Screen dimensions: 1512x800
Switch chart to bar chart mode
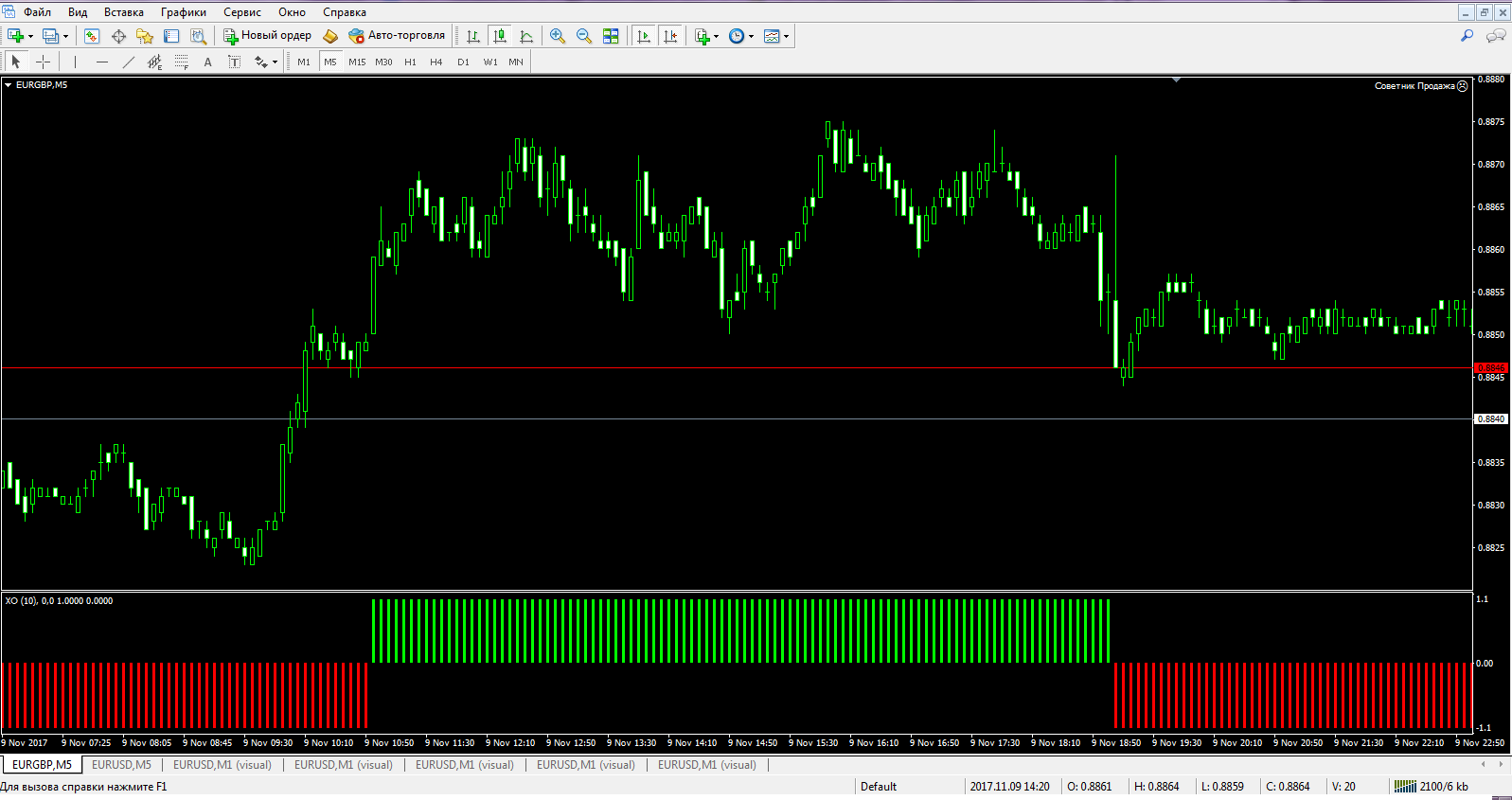point(473,36)
